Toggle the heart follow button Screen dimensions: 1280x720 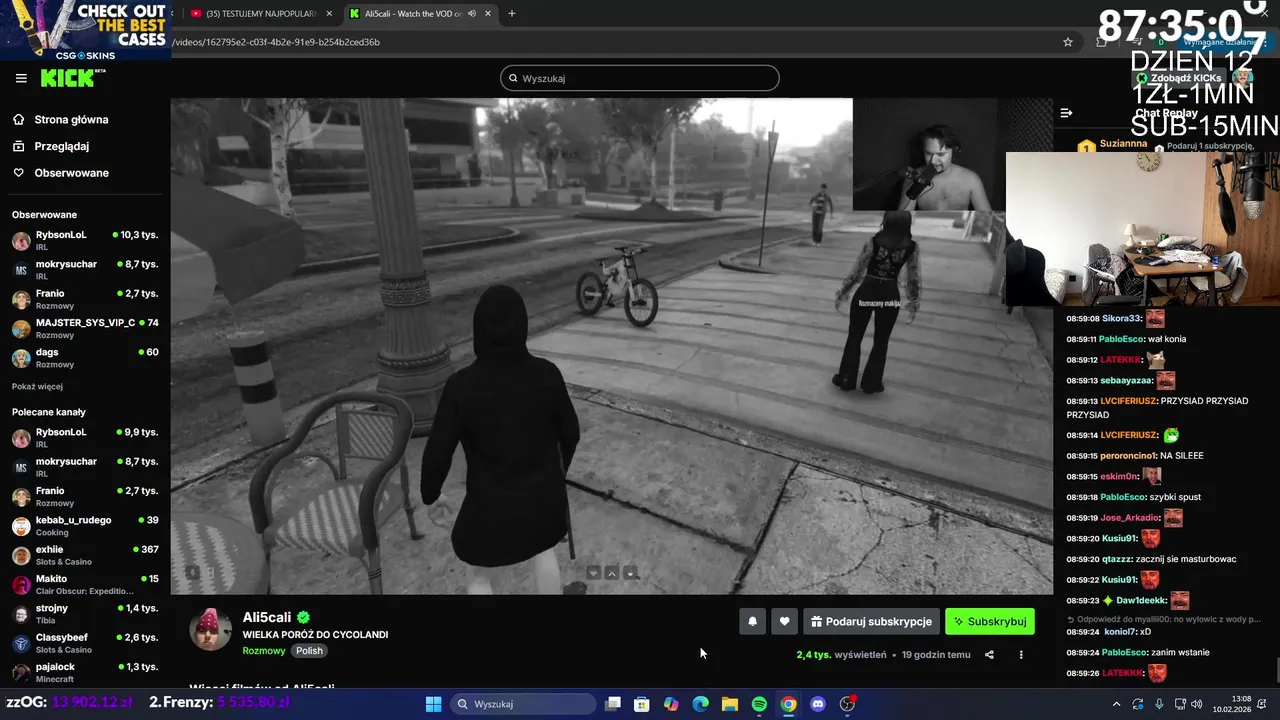(784, 621)
